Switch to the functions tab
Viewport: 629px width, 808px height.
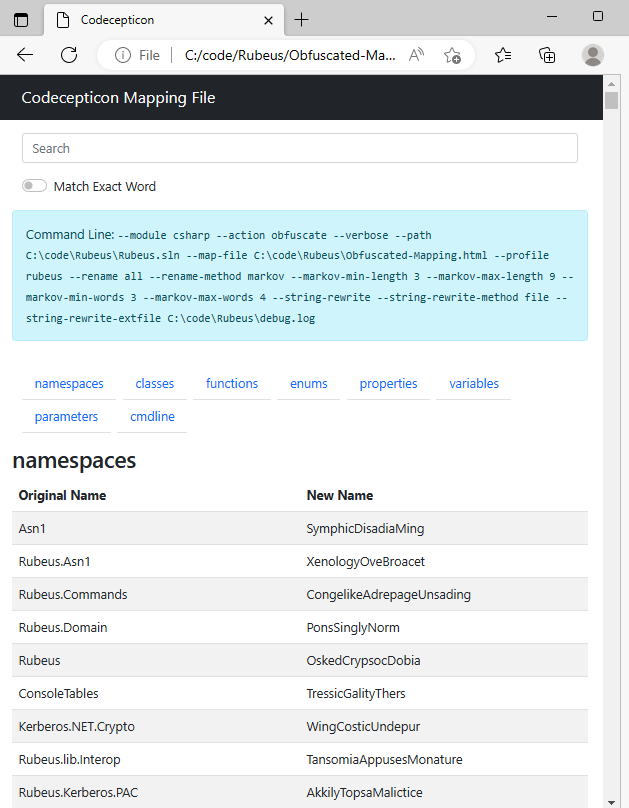232,384
